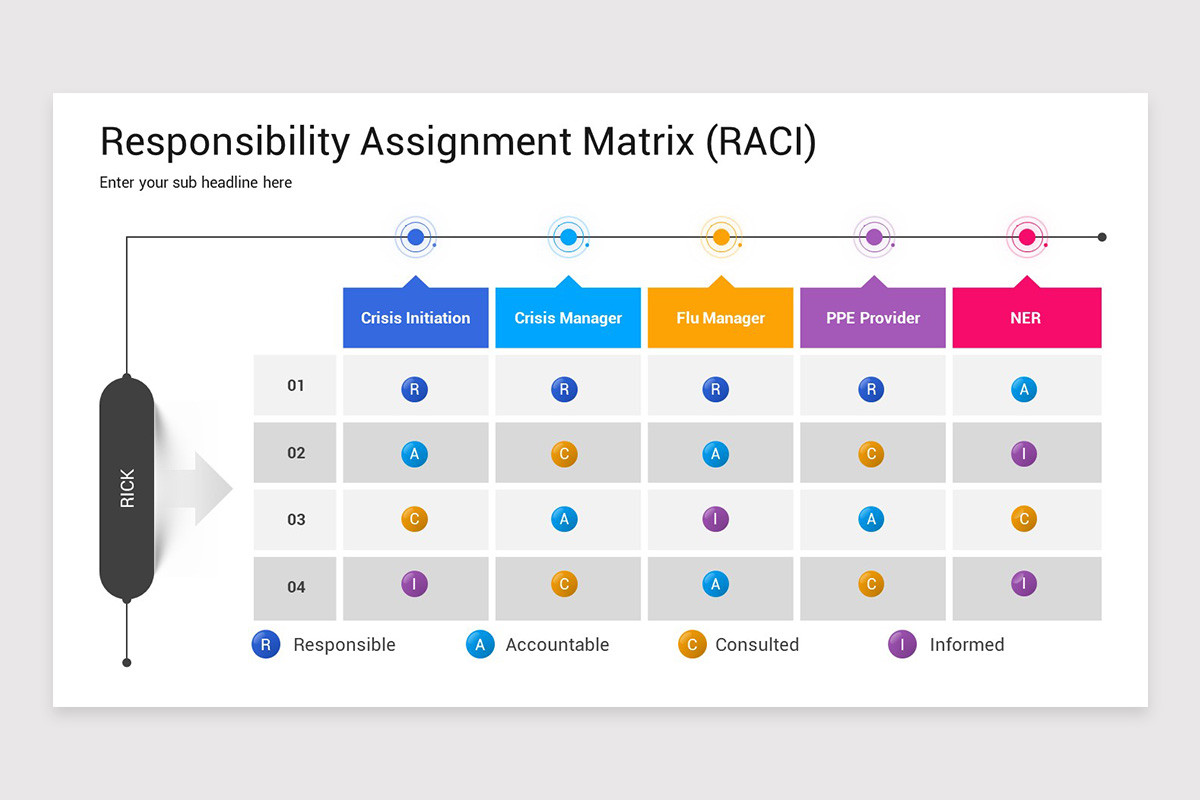This screenshot has height=800, width=1200.
Task: Click the NER column header
Action: 1027,318
